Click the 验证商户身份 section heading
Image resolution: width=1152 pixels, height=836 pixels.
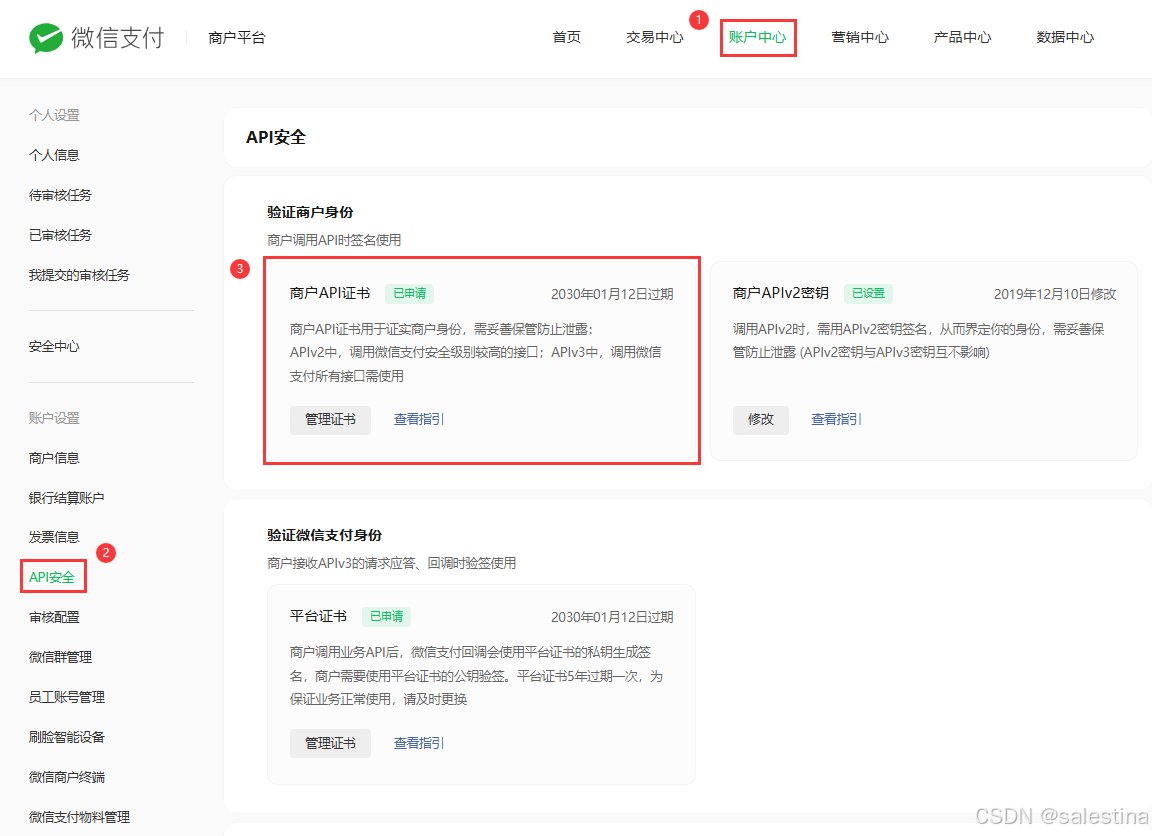tap(310, 212)
